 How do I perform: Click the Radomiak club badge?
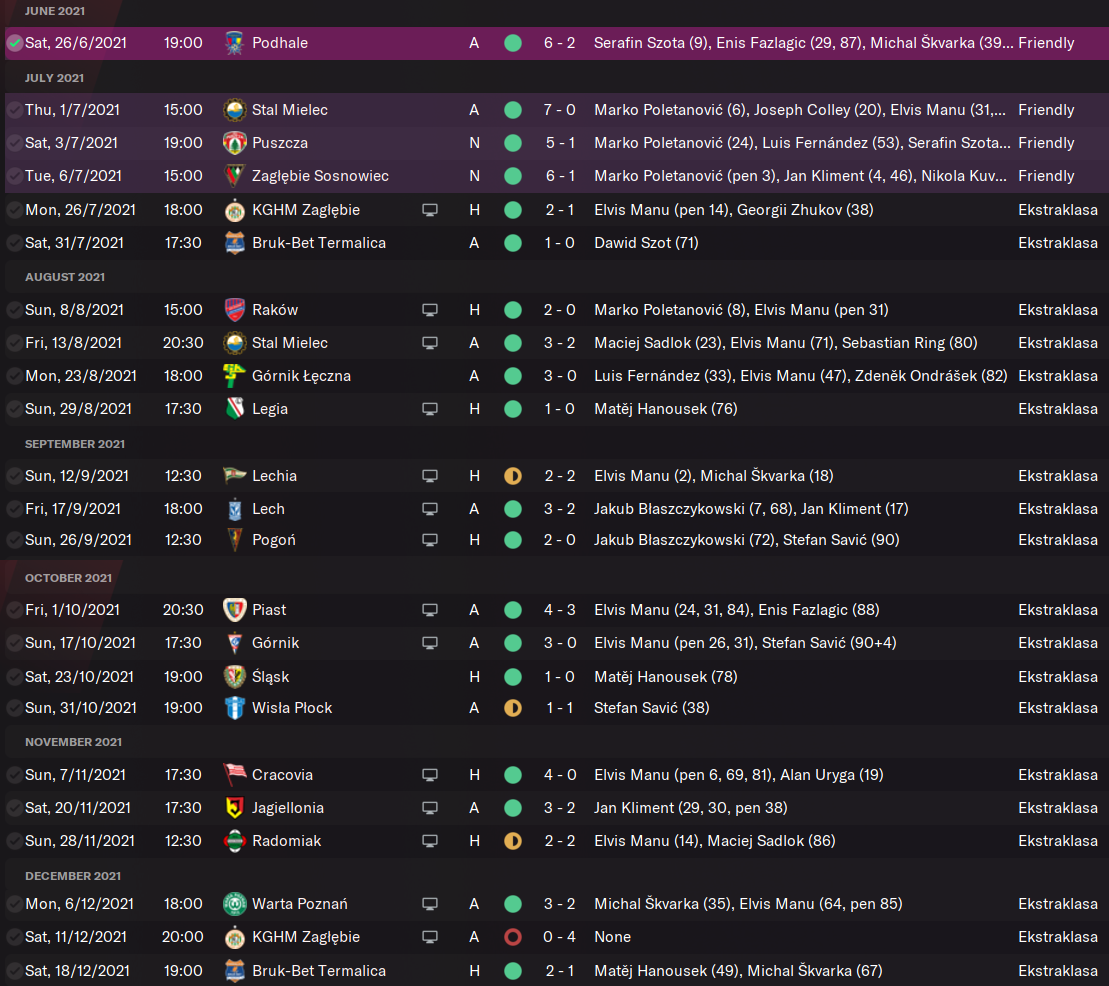tap(234, 841)
